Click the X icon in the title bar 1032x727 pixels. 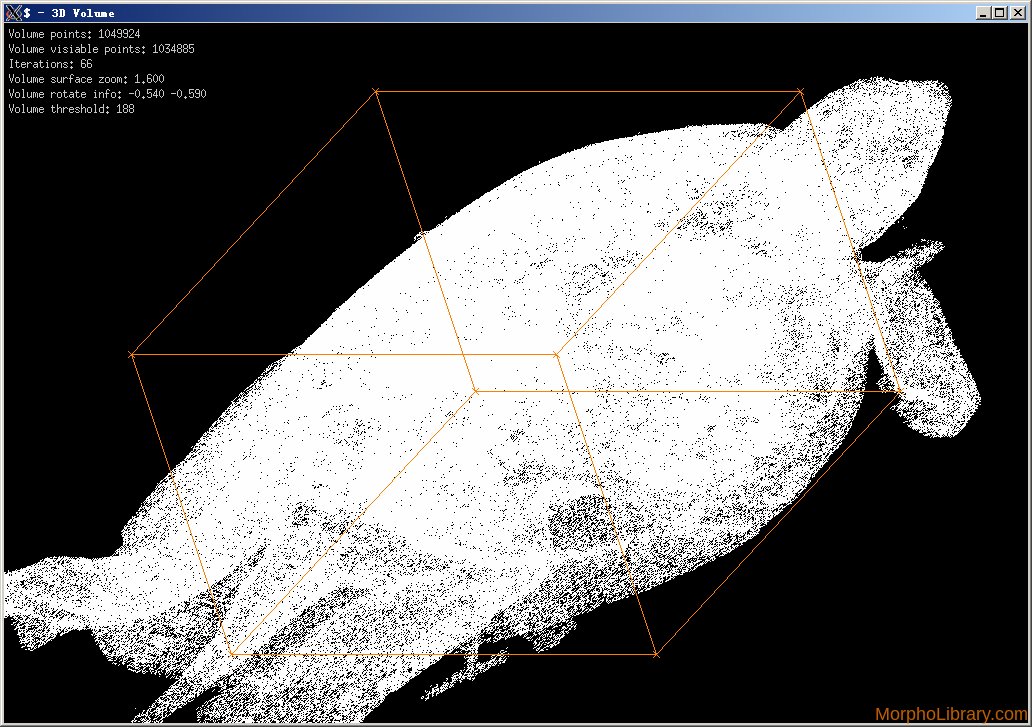[x=14, y=13]
